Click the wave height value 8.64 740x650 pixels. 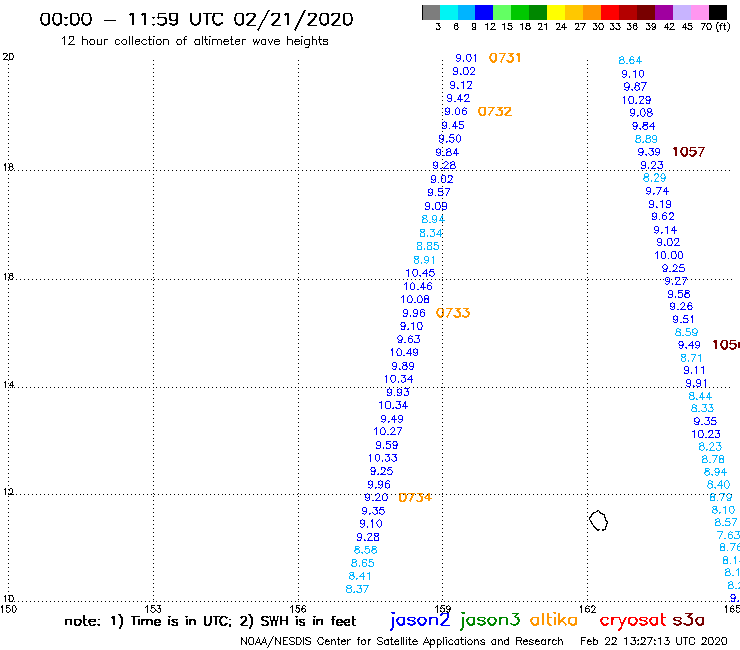(x=630, y=60)
